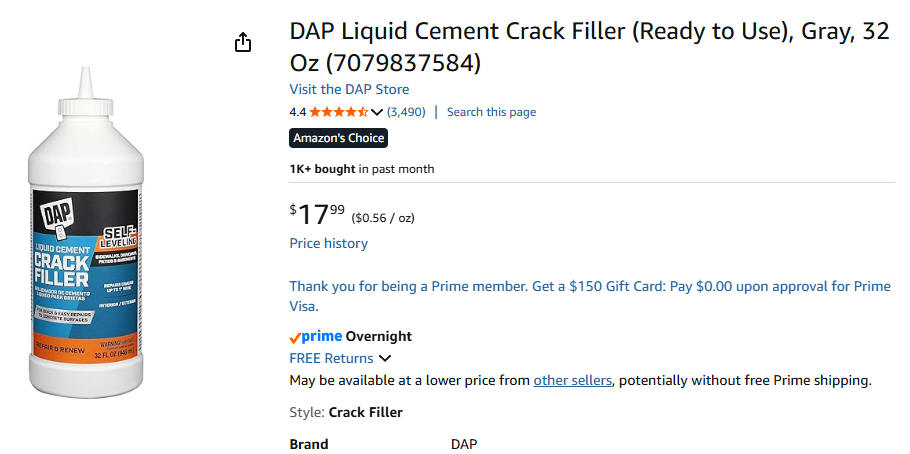Click the $17.99 price
Viewport: 910px width, 454px height.
coord(317,213)
